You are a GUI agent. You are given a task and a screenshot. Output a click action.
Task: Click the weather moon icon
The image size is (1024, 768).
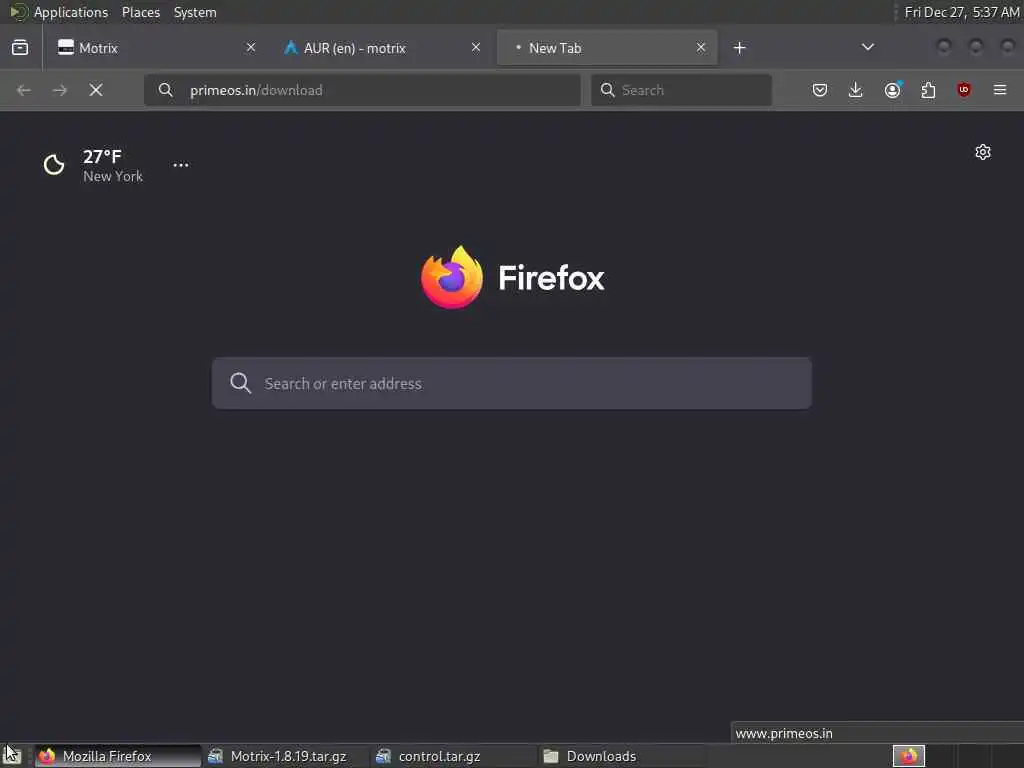[x=54, y=165]
